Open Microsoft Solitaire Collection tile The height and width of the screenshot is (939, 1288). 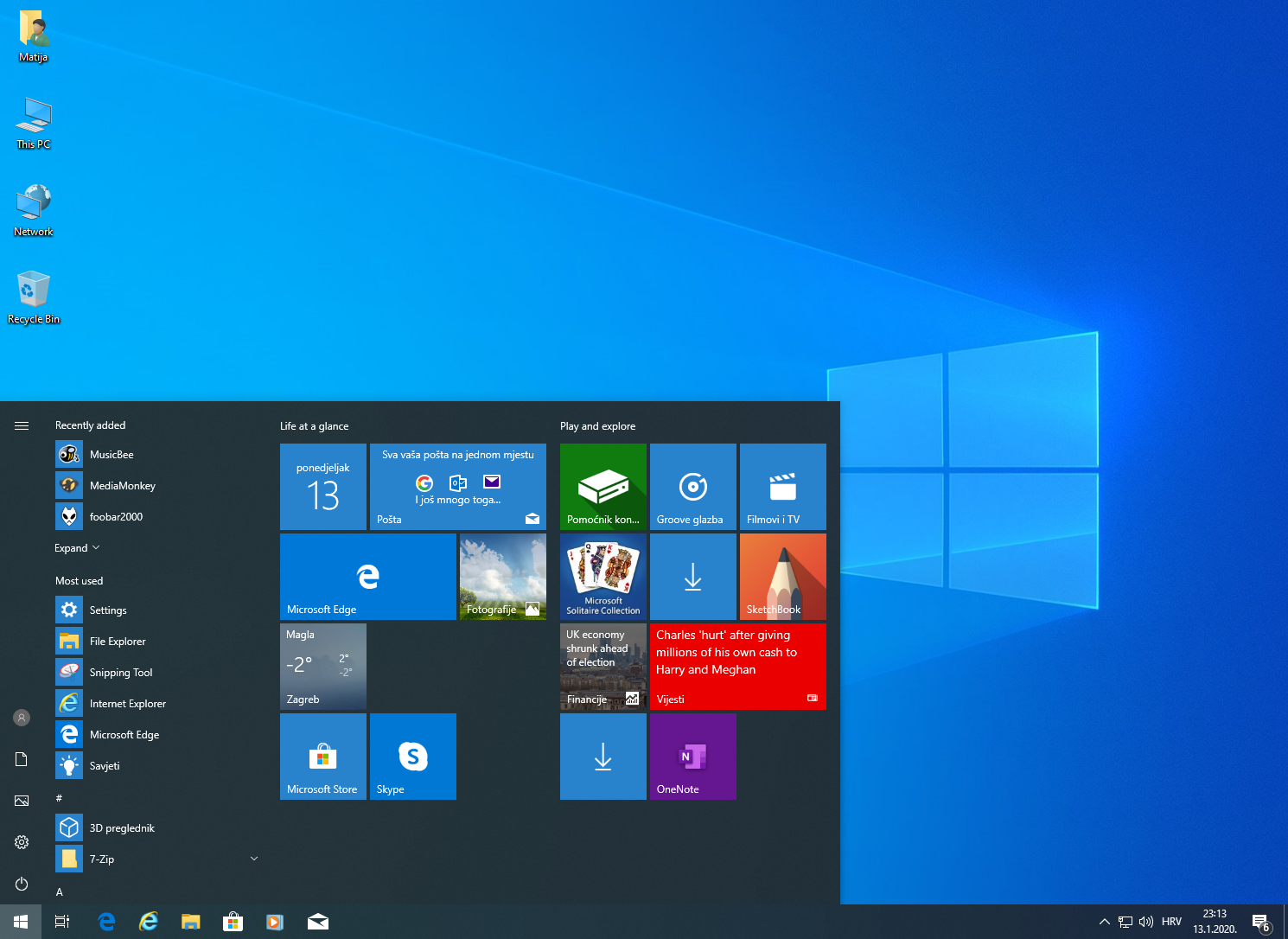click(x=603, y=577)
